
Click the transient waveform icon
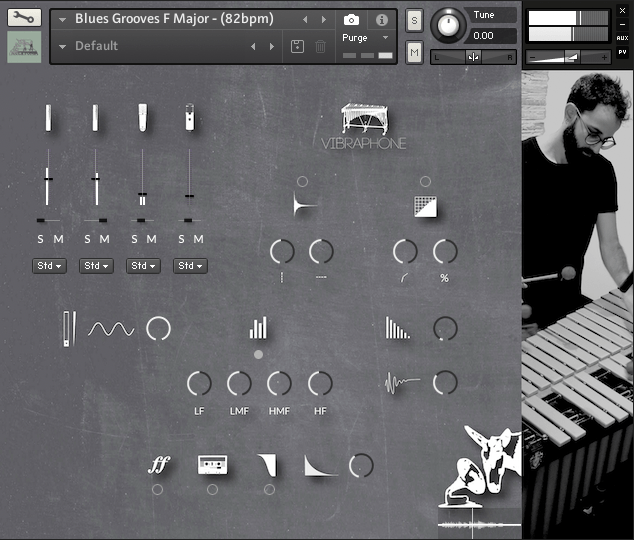tap(402, 382)
